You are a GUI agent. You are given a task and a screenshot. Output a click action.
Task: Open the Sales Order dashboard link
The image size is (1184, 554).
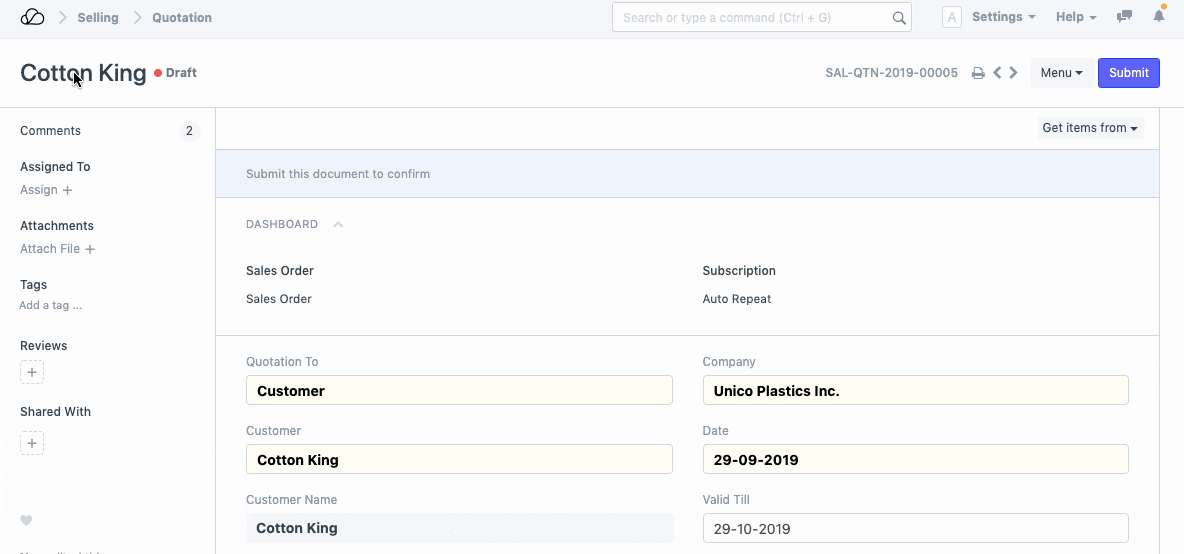279,299
